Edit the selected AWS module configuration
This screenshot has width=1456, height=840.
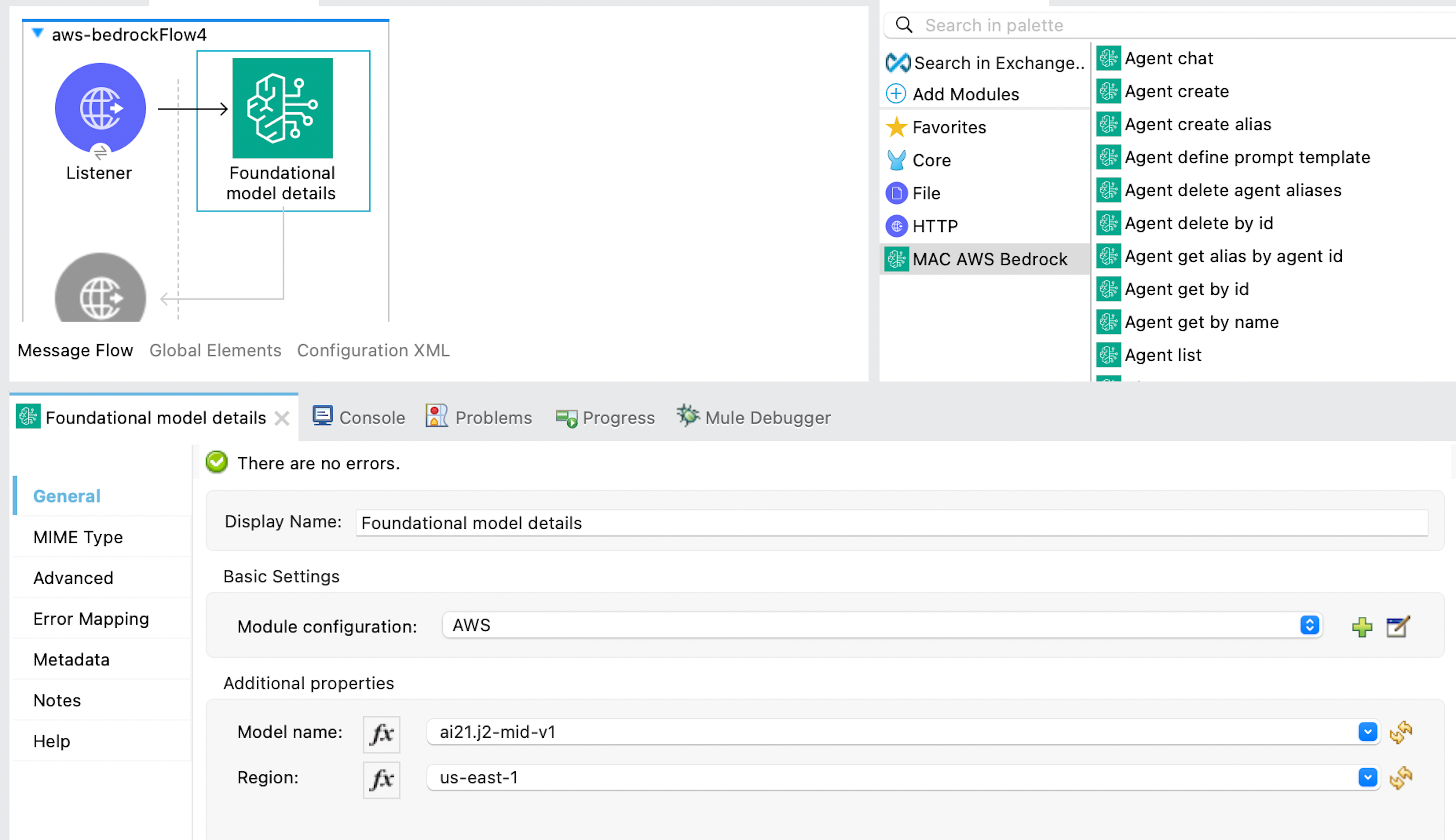click(1398, 627)
